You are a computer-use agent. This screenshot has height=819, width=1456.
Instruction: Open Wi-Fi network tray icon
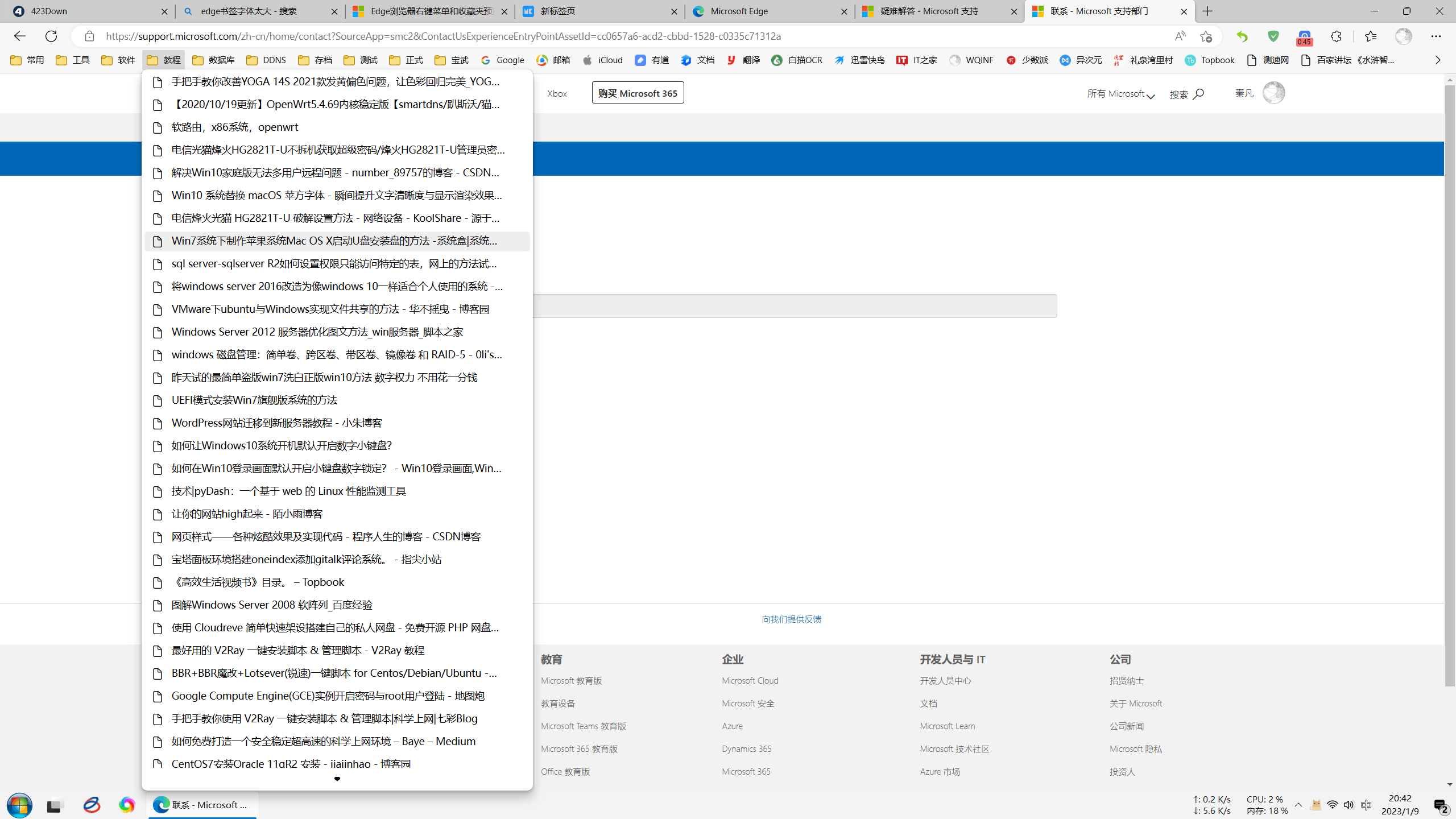click(x=1332, y=805)
